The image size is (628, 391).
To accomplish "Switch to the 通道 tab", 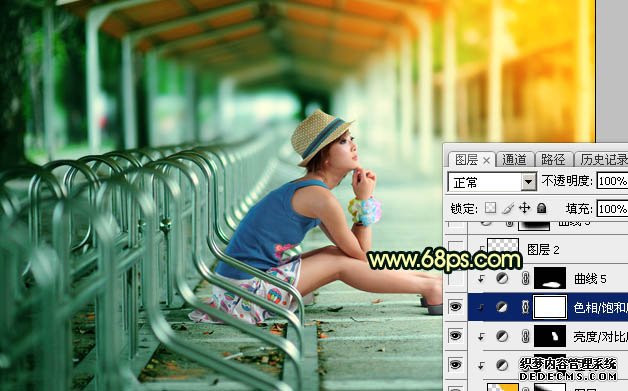I will [x=514, y=159].
